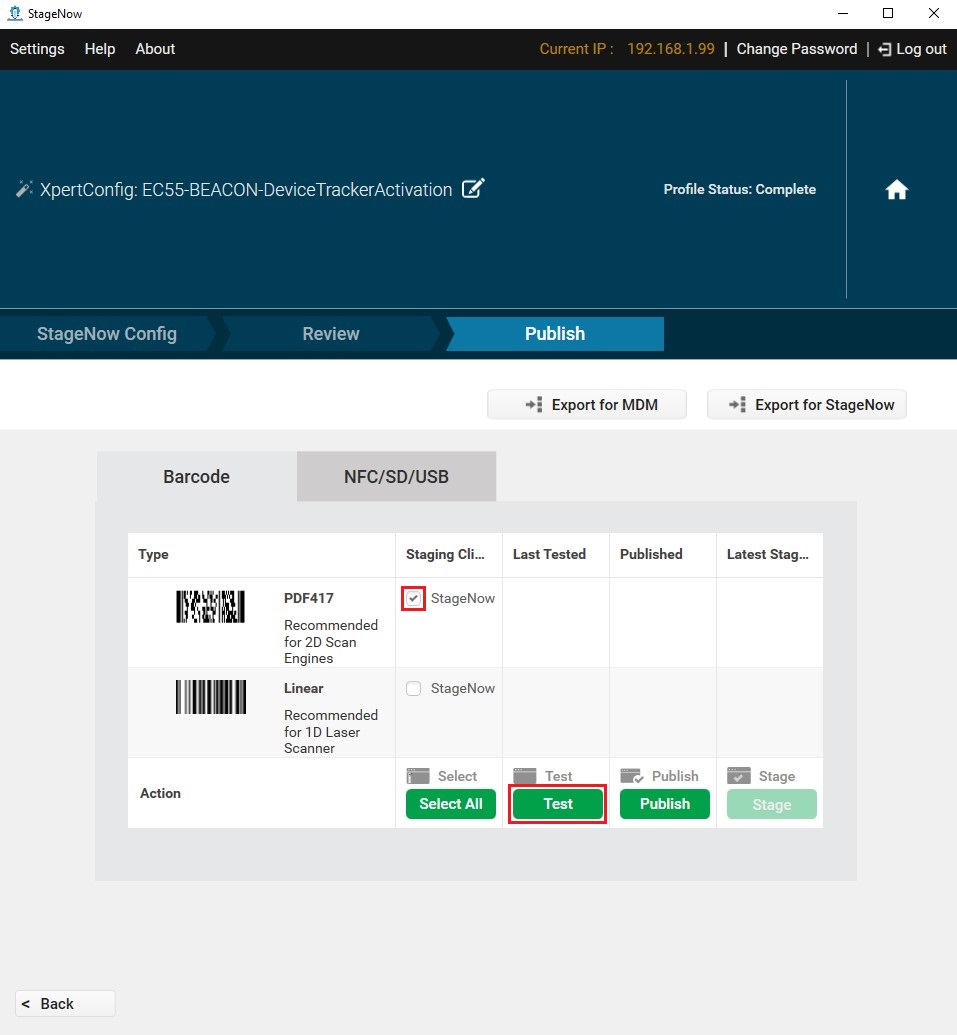Enable the StageNow checkbox for Linear barcode
Image resolution: width=957 pixels, height=1035 pixels.
tap(414, 688)
